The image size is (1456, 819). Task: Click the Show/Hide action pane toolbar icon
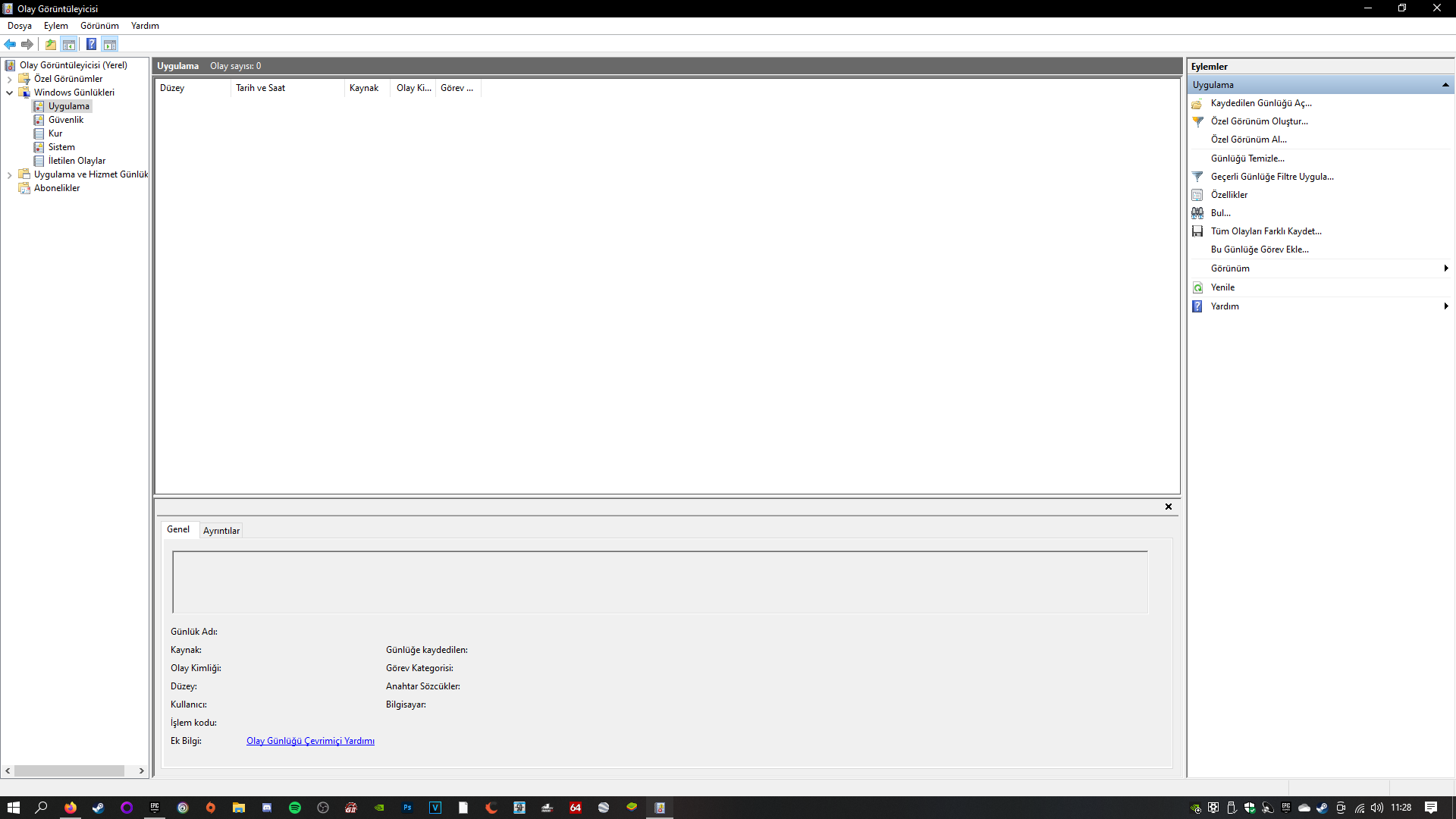pos(110,44)
